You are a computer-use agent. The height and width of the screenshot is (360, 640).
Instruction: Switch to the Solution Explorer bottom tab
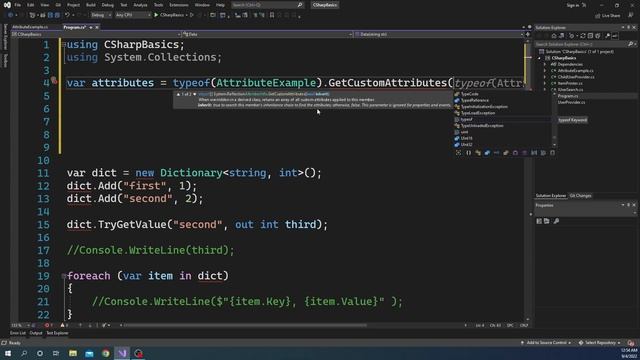551,196
